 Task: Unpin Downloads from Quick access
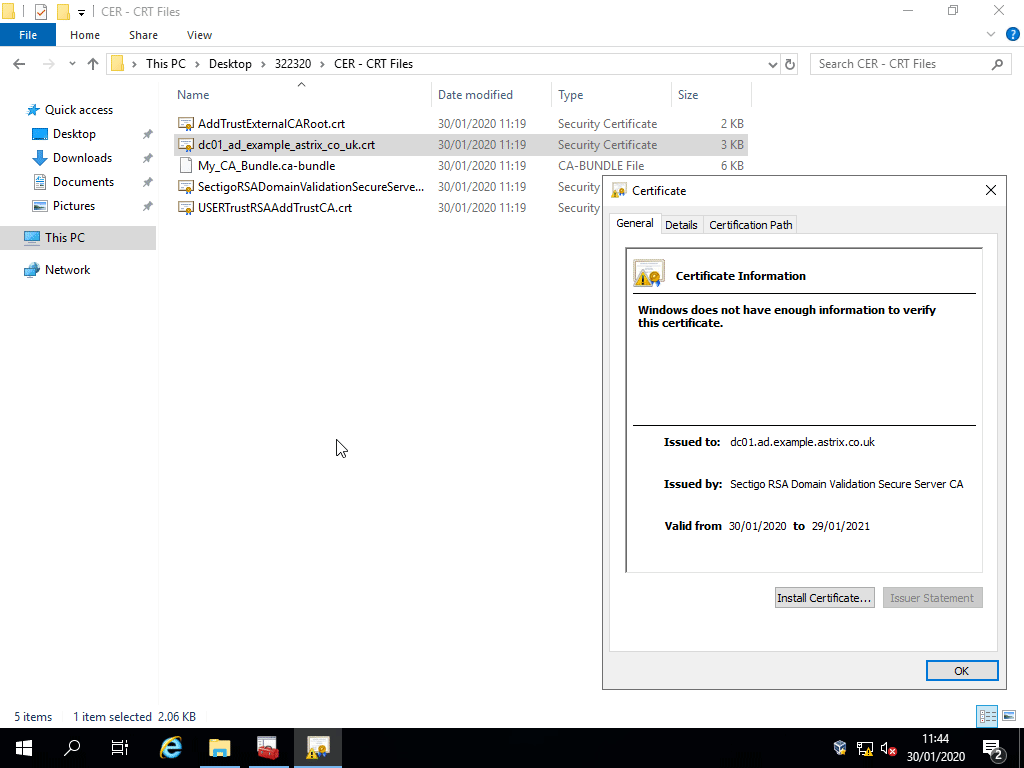coord(146,157)
